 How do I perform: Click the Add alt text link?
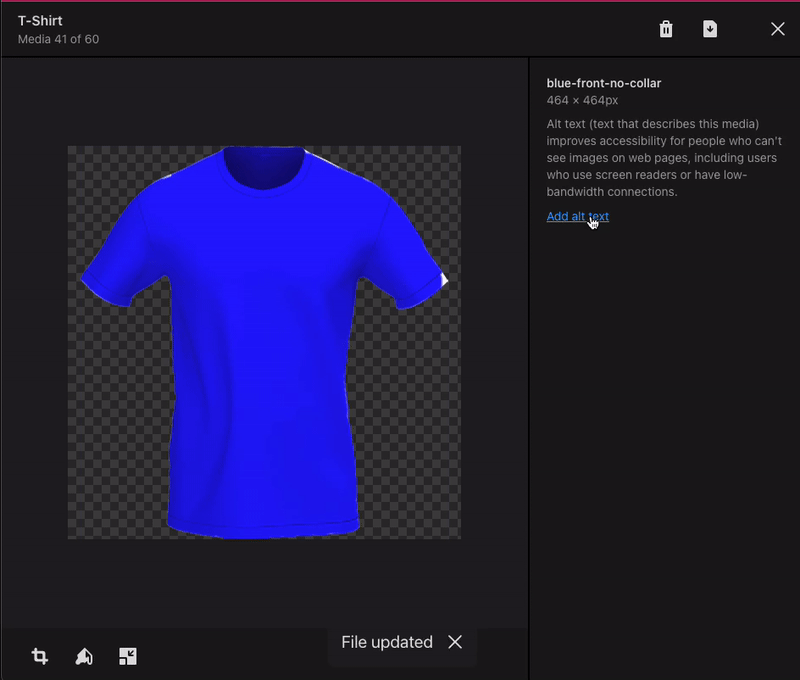tap(577, 216)
